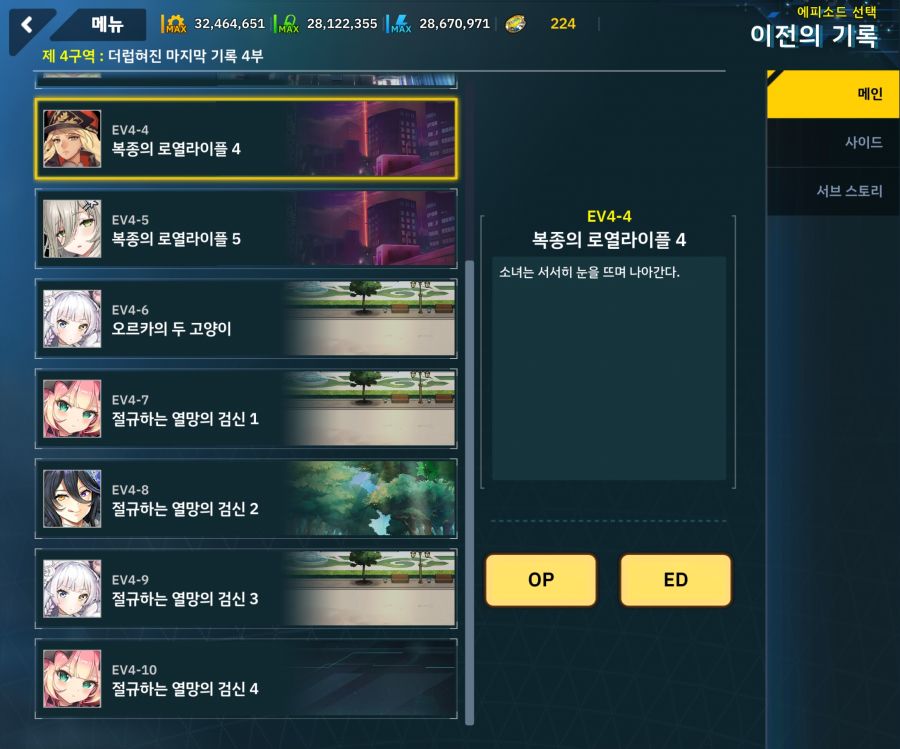Image resolution: width=900 pixels, height=749 pixels.
Task: Select the EV4-4 character portrait with hat
Action: point(72,139)
